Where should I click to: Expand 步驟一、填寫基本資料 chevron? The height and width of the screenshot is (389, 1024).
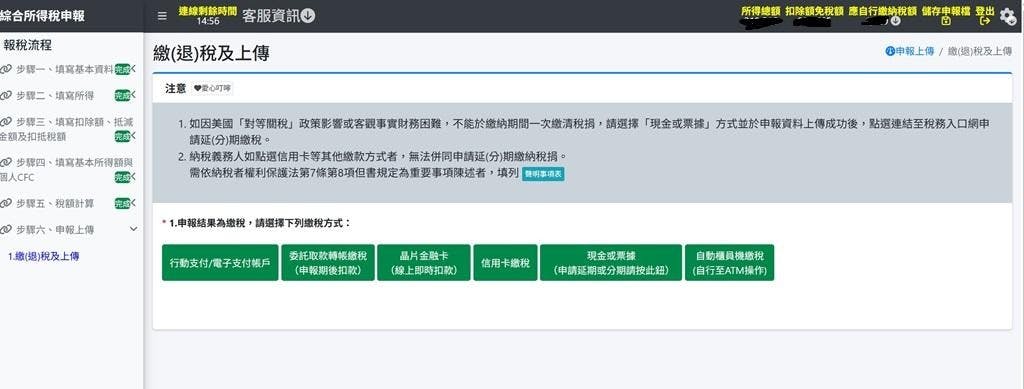point(133,69)
